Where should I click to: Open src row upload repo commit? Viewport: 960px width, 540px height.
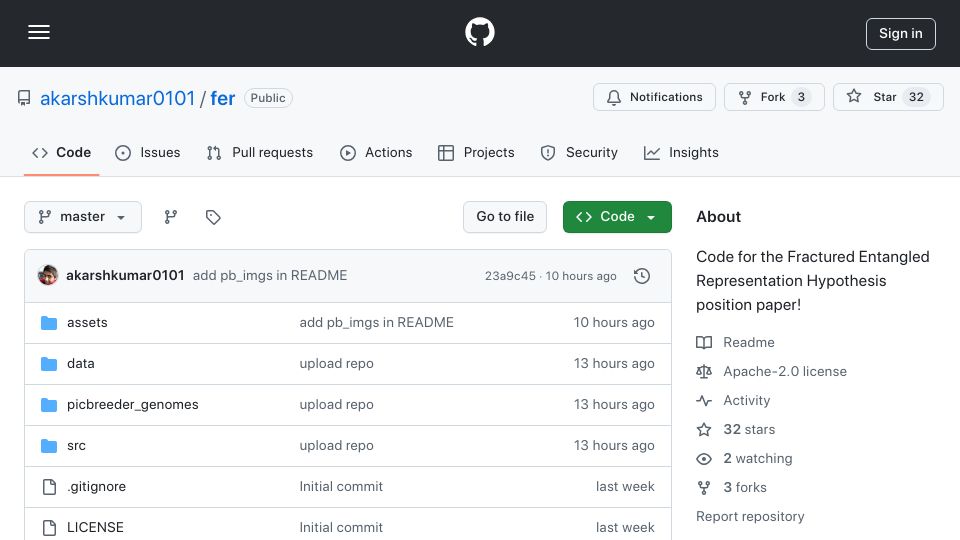pyautogui.click(x=336, y=446)
